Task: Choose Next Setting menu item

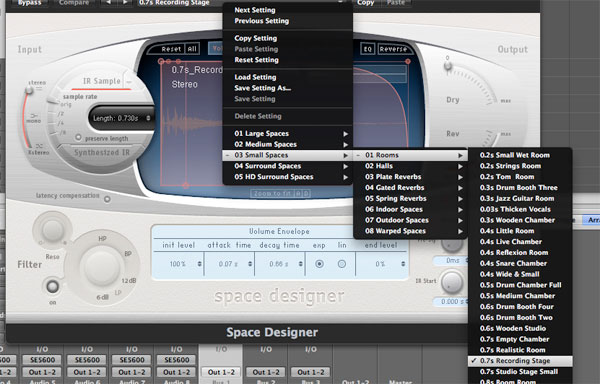Action: coord(287,10)
